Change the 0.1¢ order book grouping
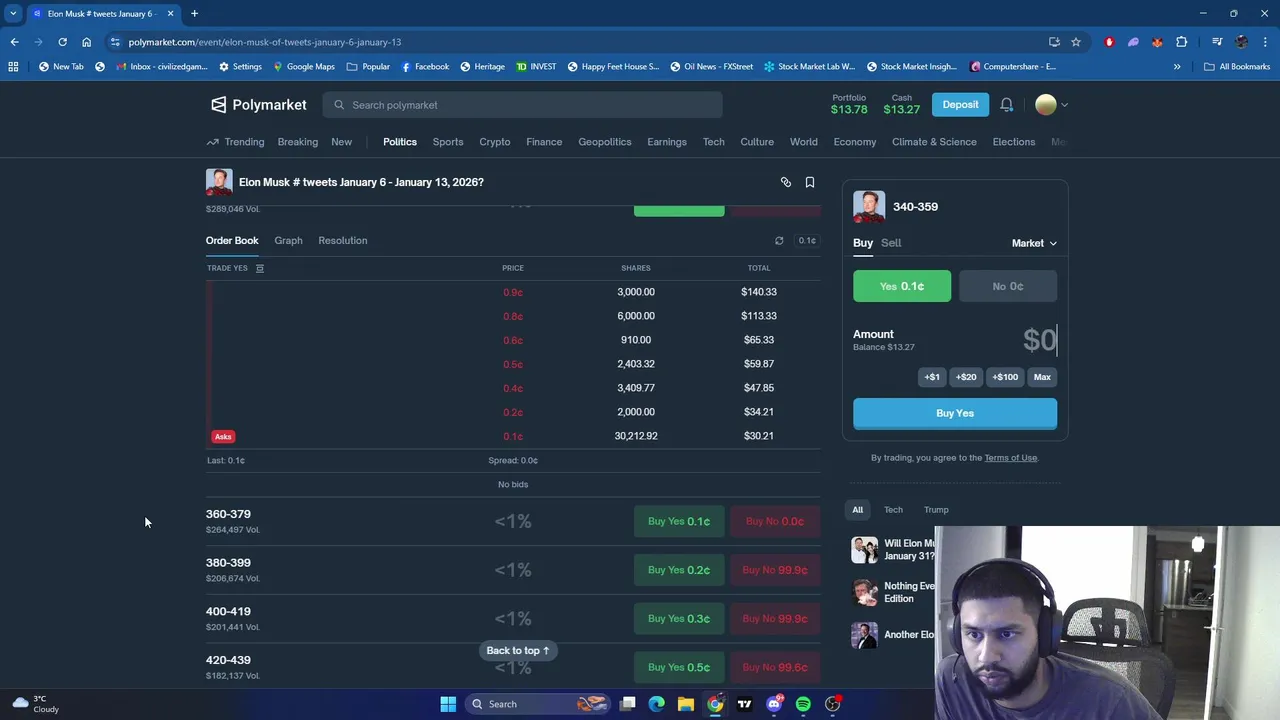 point(807,240)
